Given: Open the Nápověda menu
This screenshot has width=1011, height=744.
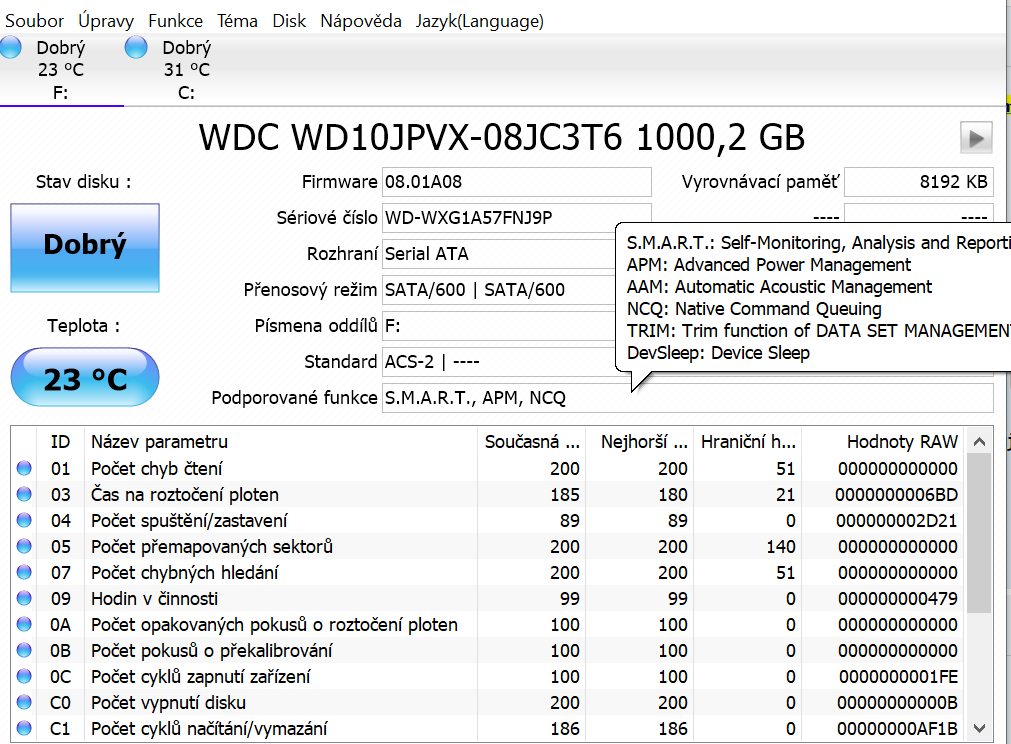Looking at the screenshot, I should point(361,21).
